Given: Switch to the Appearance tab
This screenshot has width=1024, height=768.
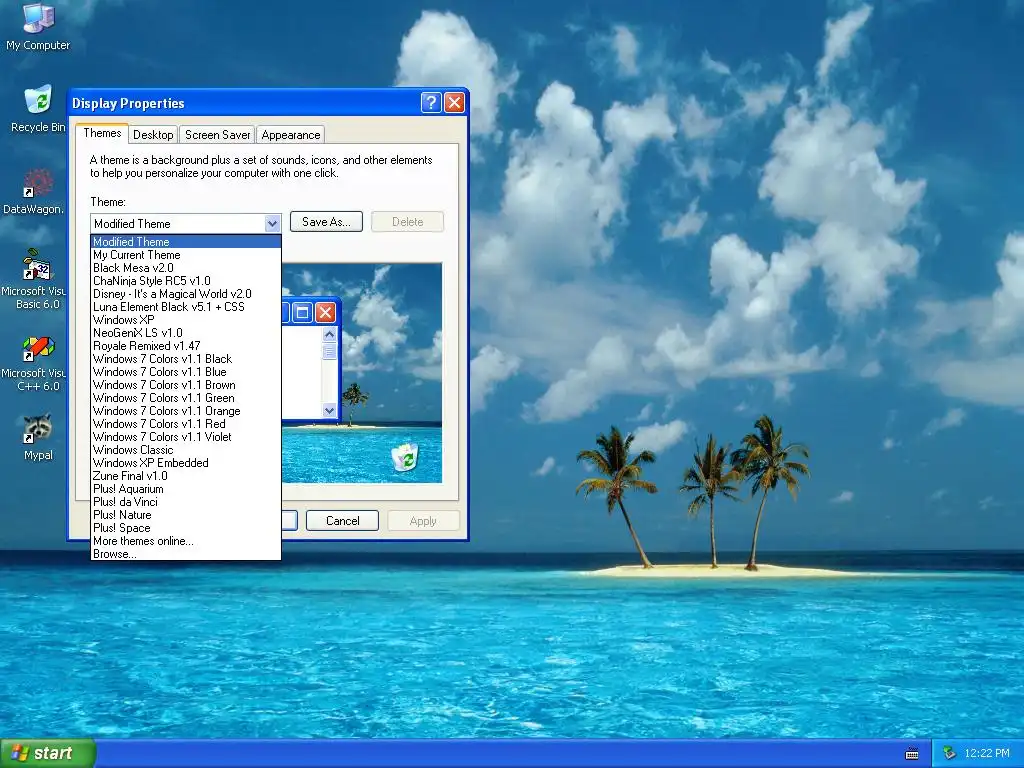Looking at the screenshot, I should point(291,135).
